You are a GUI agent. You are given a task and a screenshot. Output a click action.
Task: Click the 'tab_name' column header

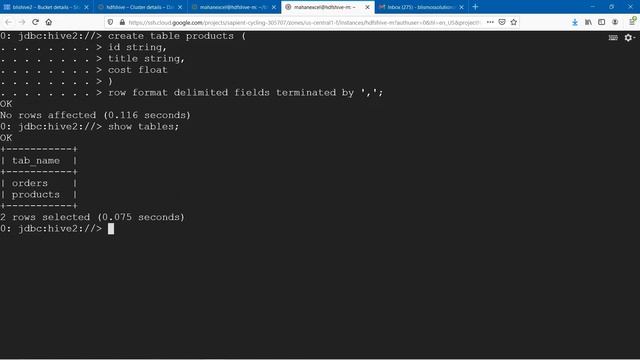coord(36,160)
